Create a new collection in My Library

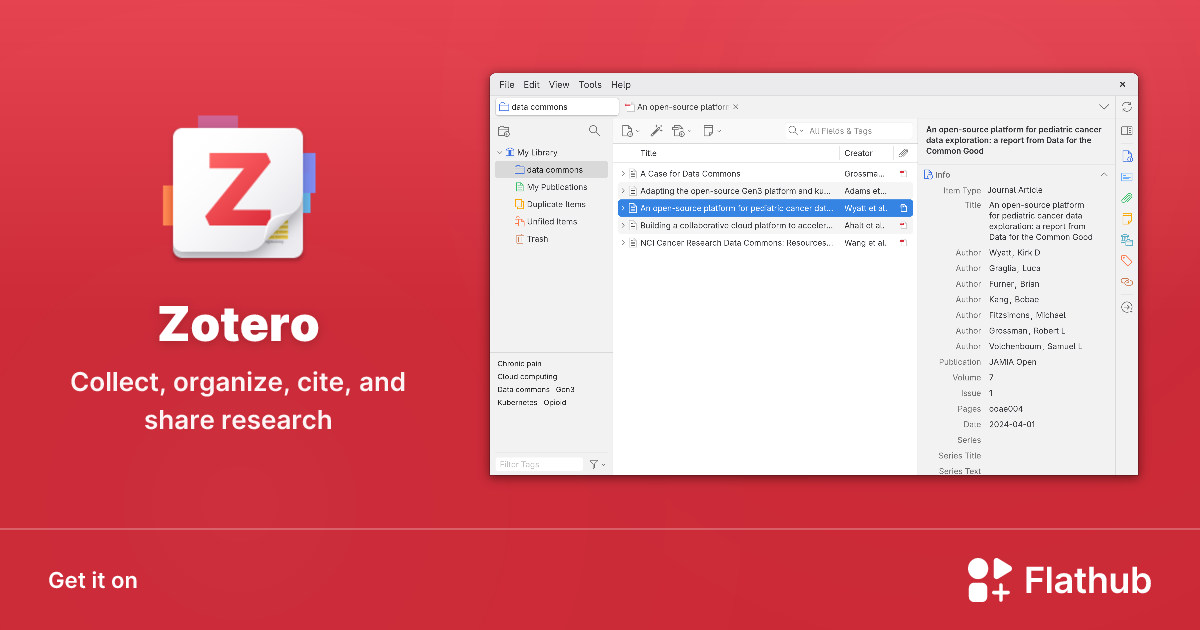pyautogui.click(x=503, y=131)
